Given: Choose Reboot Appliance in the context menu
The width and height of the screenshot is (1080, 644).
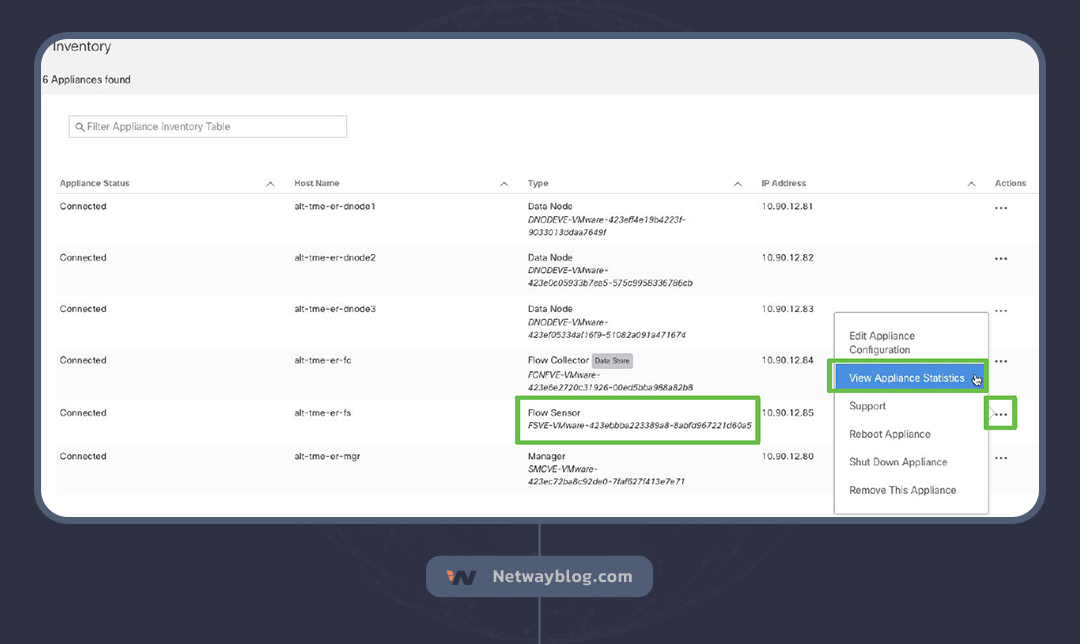Looking at the screenshot, I should click(x=889, y=434).
